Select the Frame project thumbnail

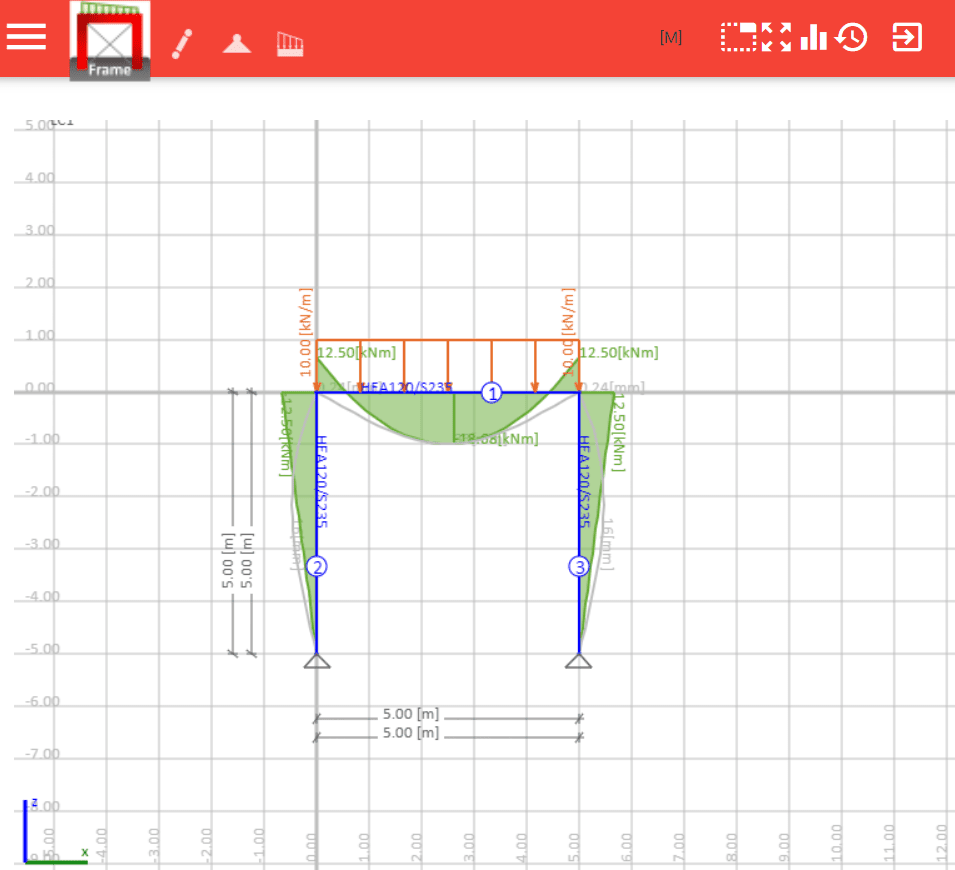109,40
